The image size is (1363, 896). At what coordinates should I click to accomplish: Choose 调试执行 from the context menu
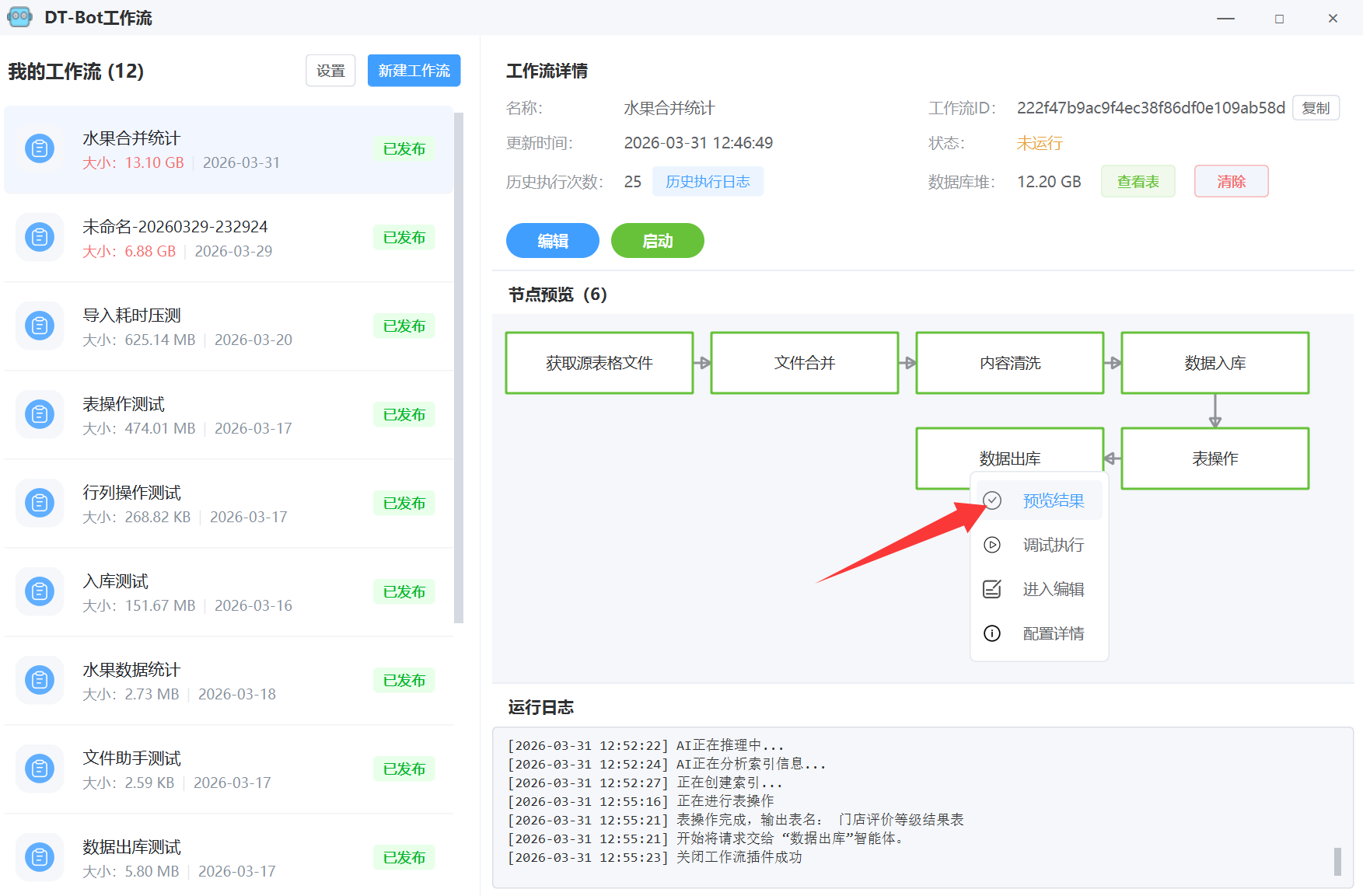(x=1053, y=545)
